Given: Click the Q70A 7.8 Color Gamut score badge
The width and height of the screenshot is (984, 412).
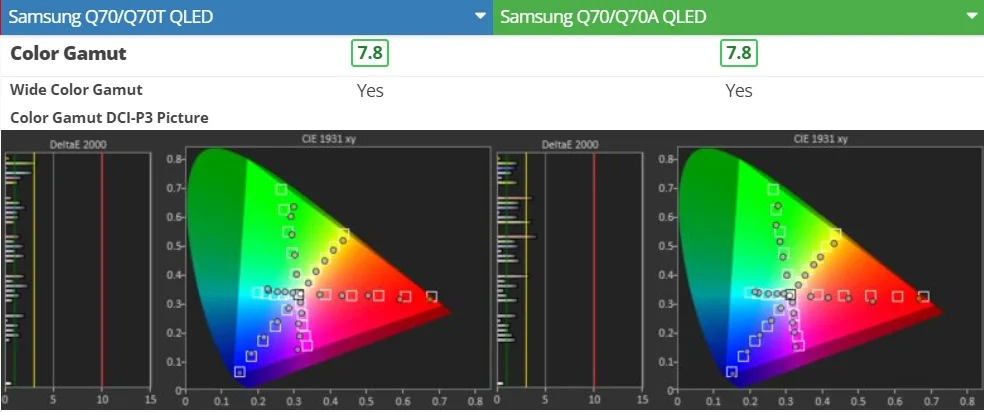Looking at the screenshot, I should (739, 53).
